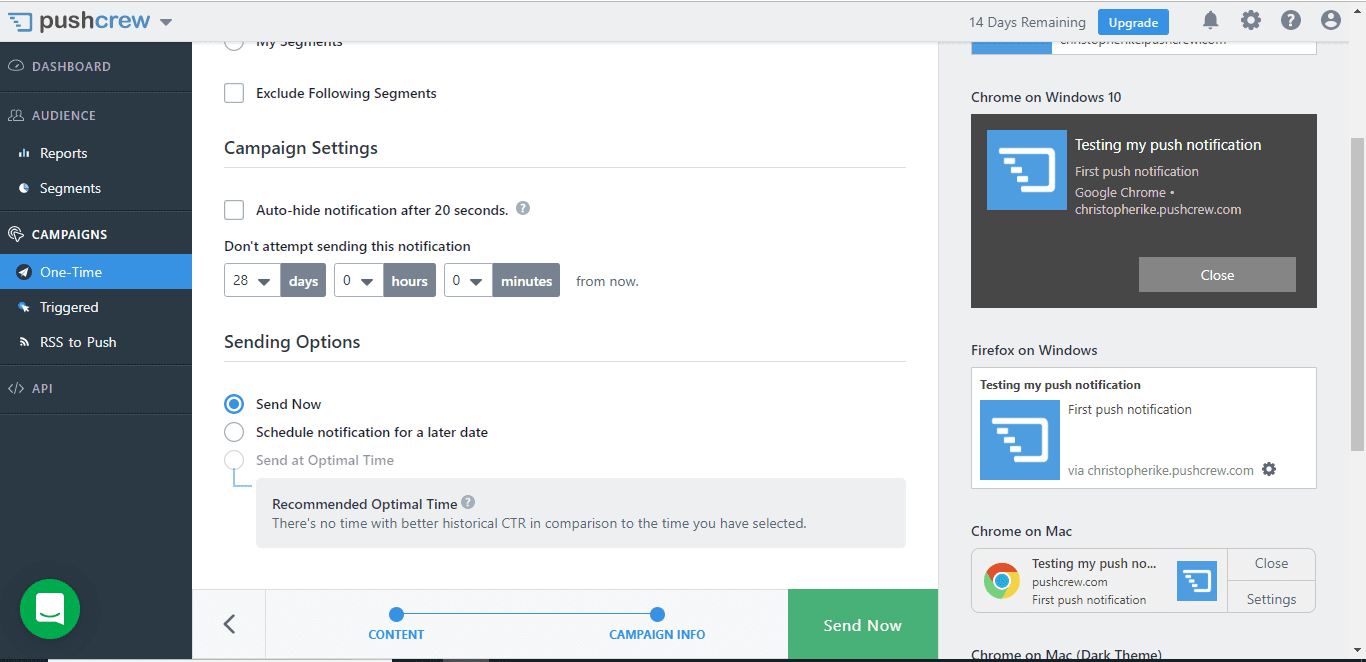Click the Upgrade button

[1133, 22]
